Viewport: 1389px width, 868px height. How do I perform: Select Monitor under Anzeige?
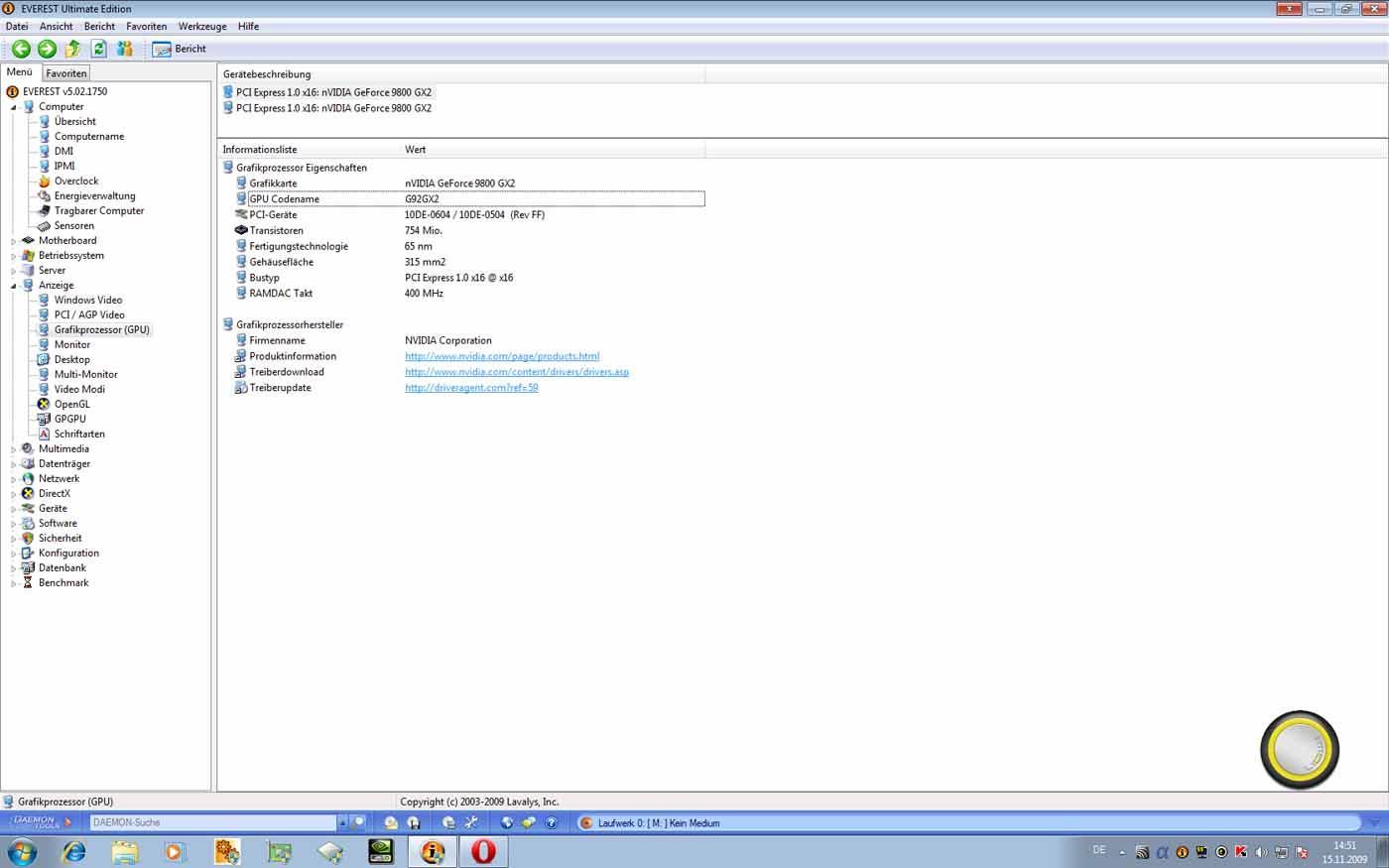click(72, 345)
